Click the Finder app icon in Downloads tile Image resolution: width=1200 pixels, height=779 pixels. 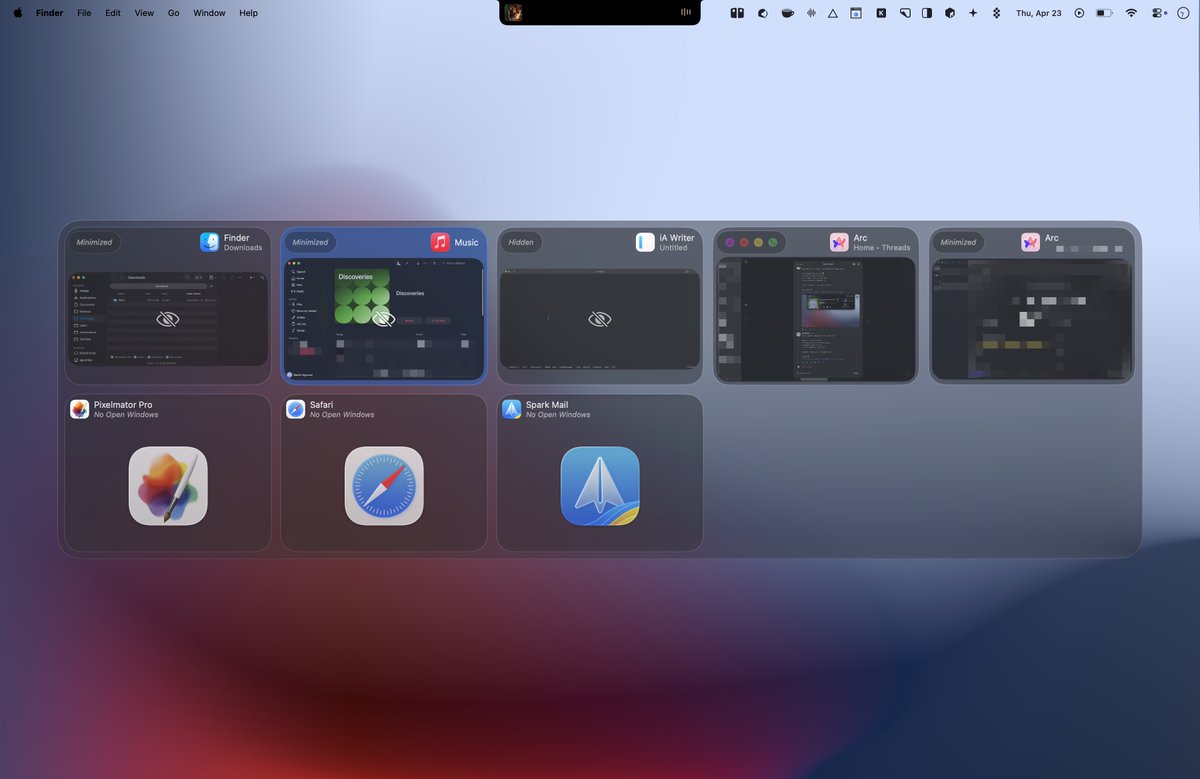(x=209, y=242)
